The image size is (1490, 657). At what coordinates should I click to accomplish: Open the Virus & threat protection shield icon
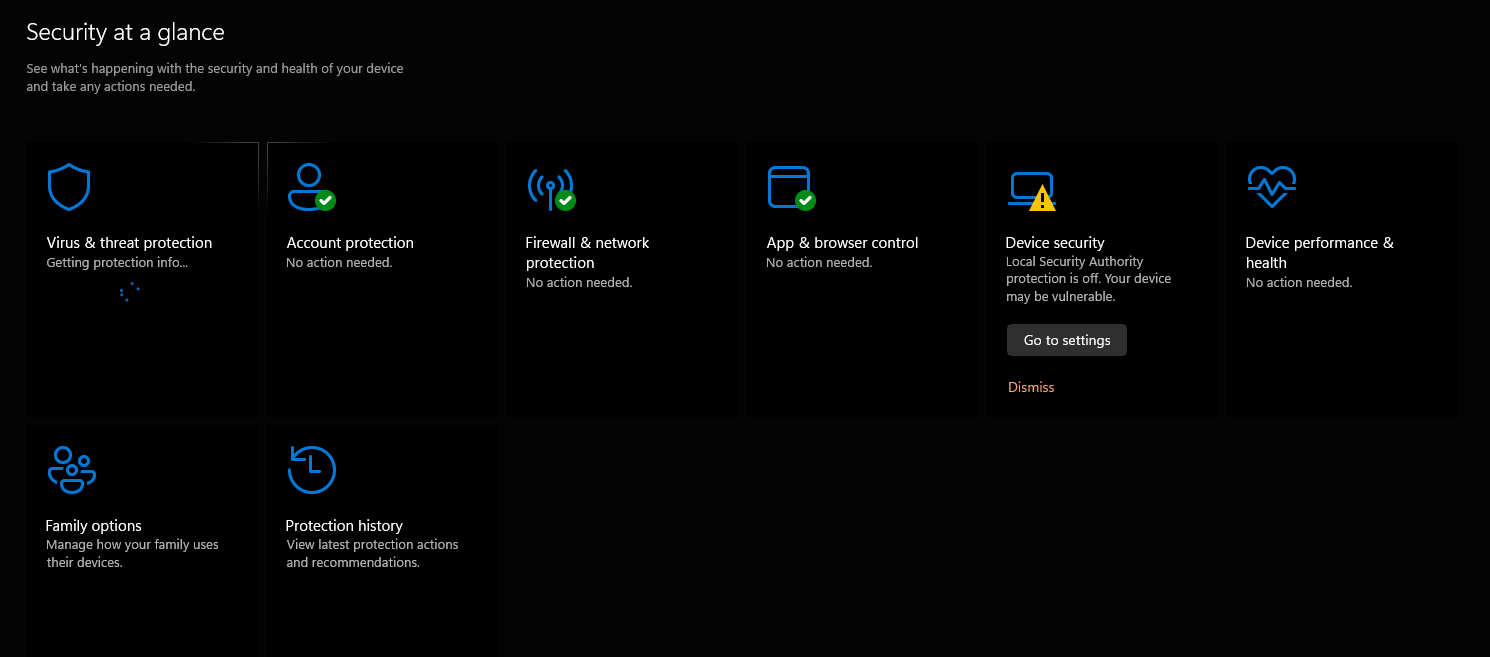click(69, 187)
